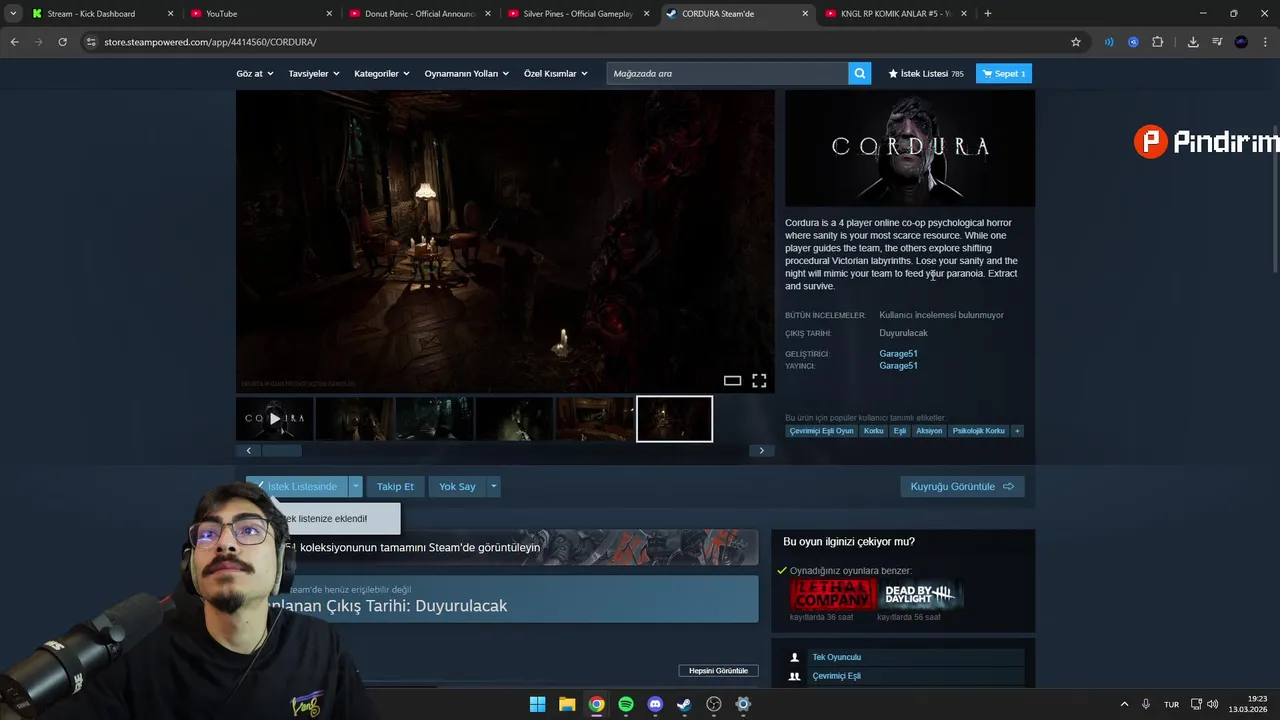The image size is (1280, 720).
Task: Switch video player to theater mode
Action: coord(732,381)
